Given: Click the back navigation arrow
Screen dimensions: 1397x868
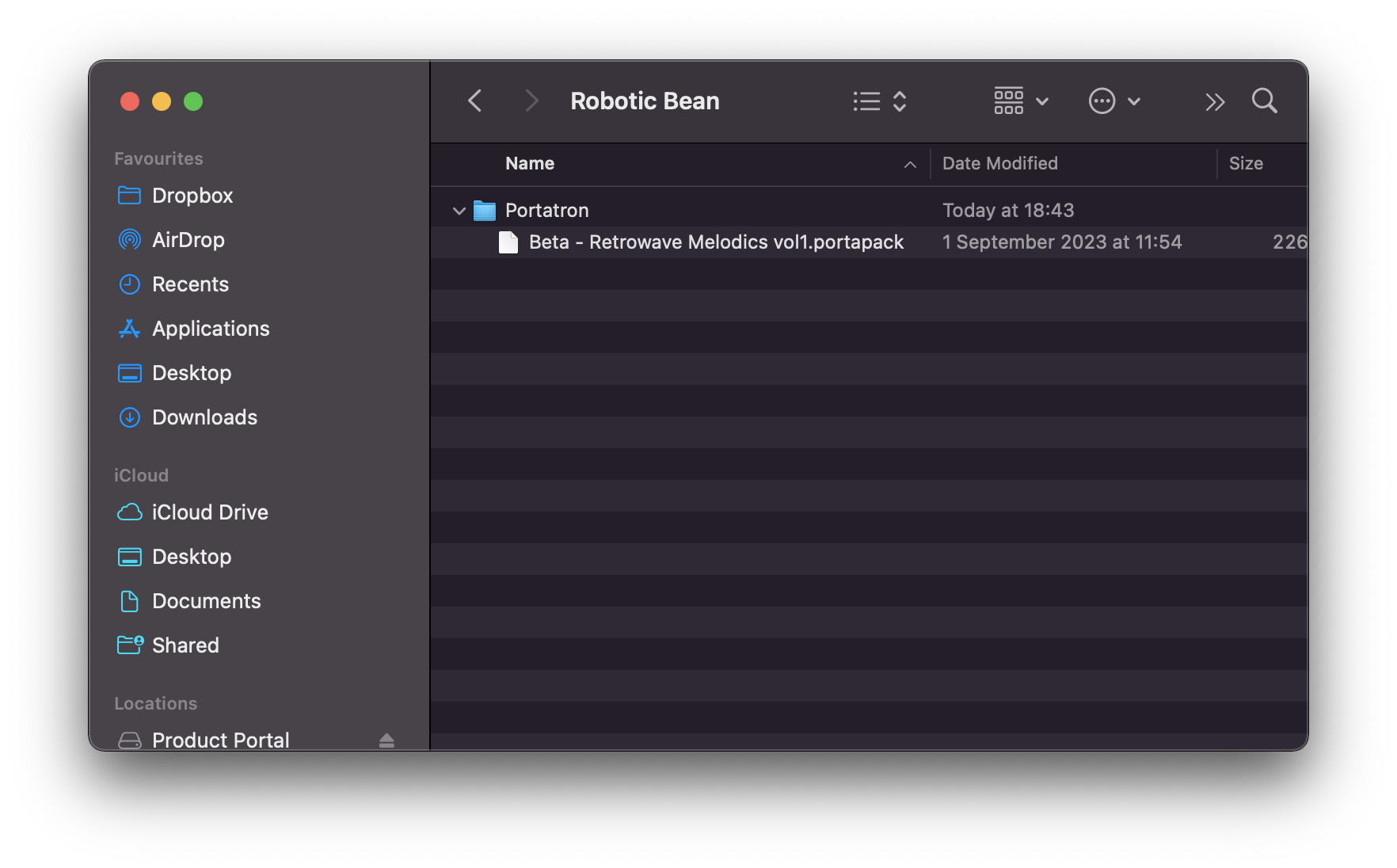Looking at the screenshot, I should pyautogui.click(x=475, y=101).
